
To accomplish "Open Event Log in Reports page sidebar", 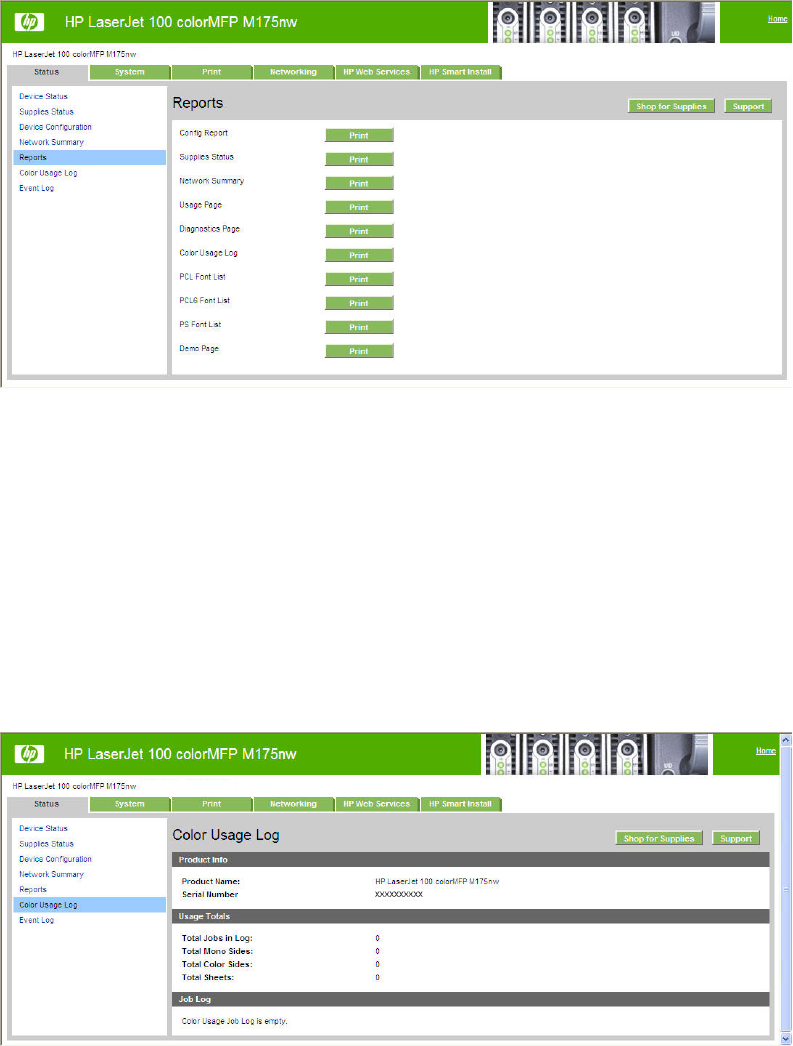I will [x=37, y=188].
